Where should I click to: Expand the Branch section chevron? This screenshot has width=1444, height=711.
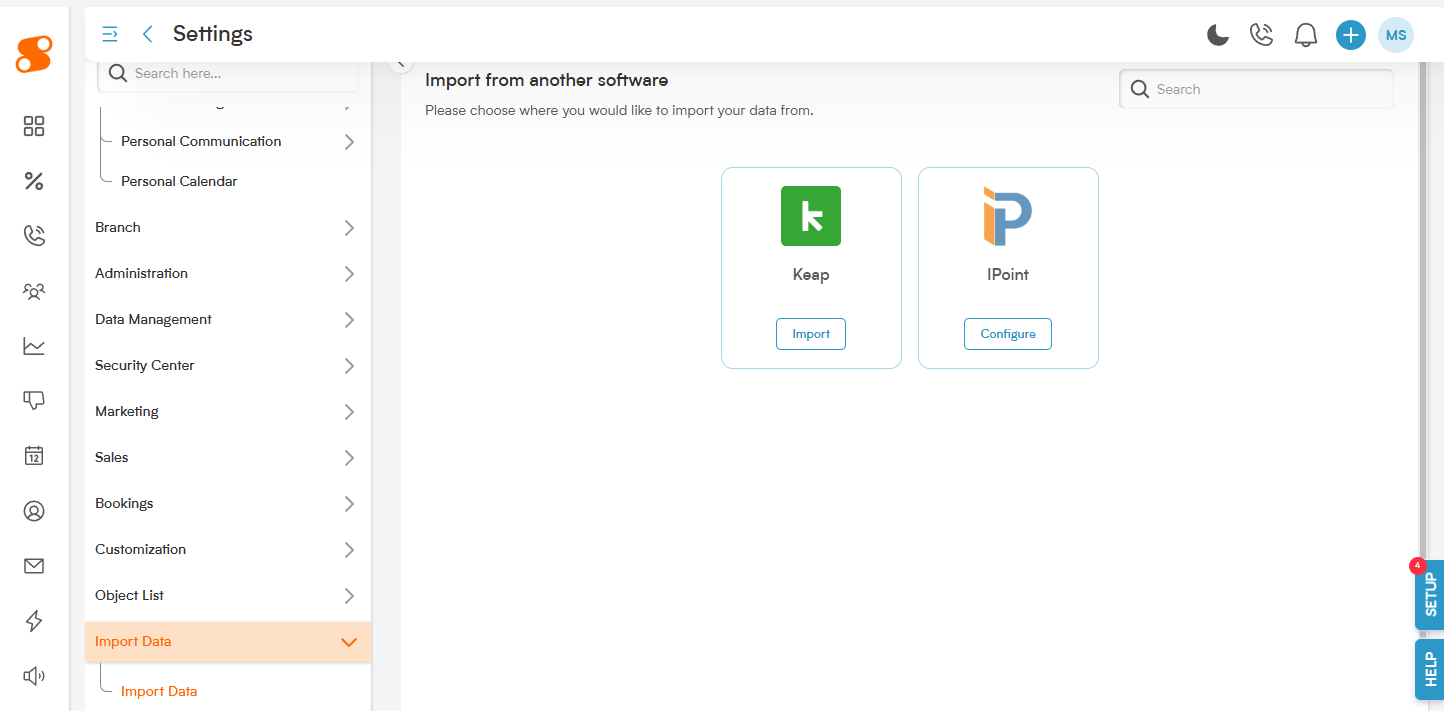tap(349, 228)
